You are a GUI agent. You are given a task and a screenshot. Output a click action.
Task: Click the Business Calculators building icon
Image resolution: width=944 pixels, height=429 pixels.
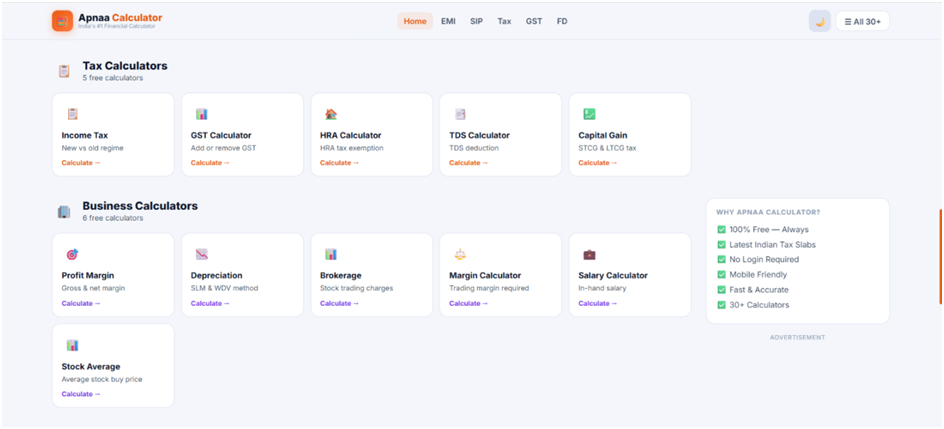64,212
